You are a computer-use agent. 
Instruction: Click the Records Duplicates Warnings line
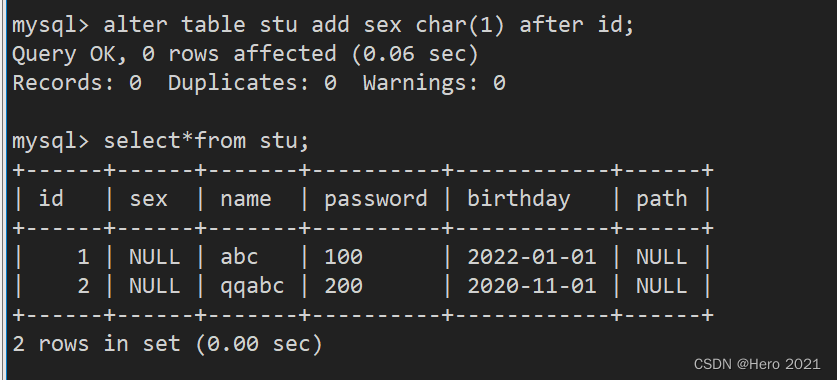pyautogui.click(x=258, y=83)
